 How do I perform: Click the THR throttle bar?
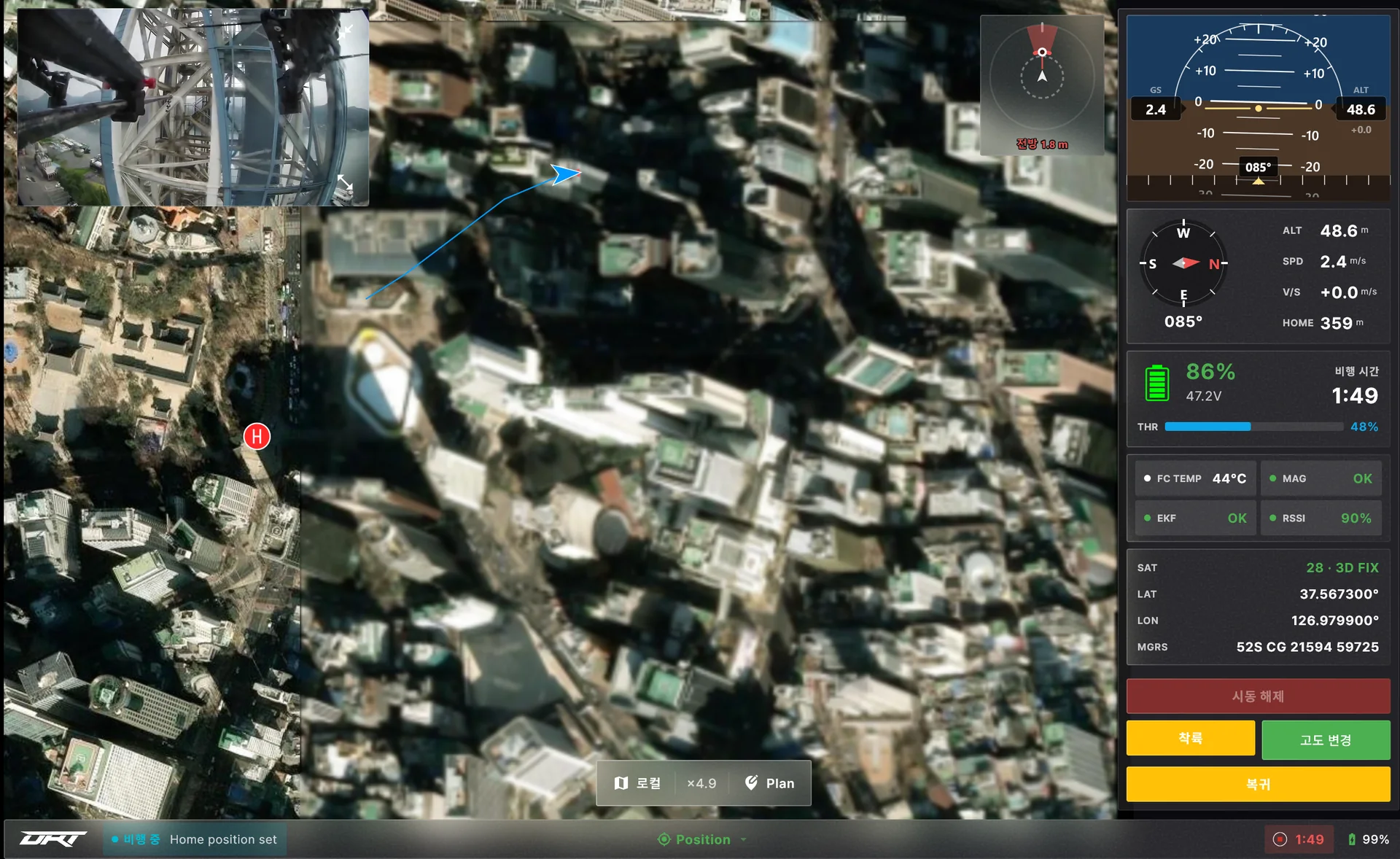(1253, 427)
